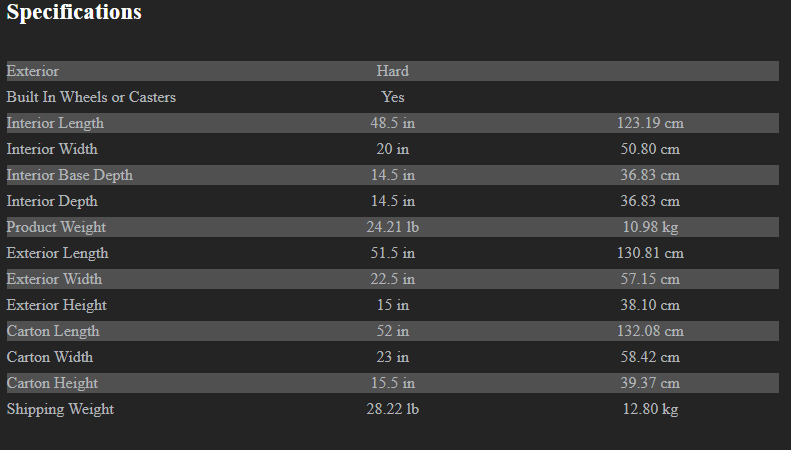Click the Hard exterior value
Viewport: 791px width, 450px height.
click(392, 71)
